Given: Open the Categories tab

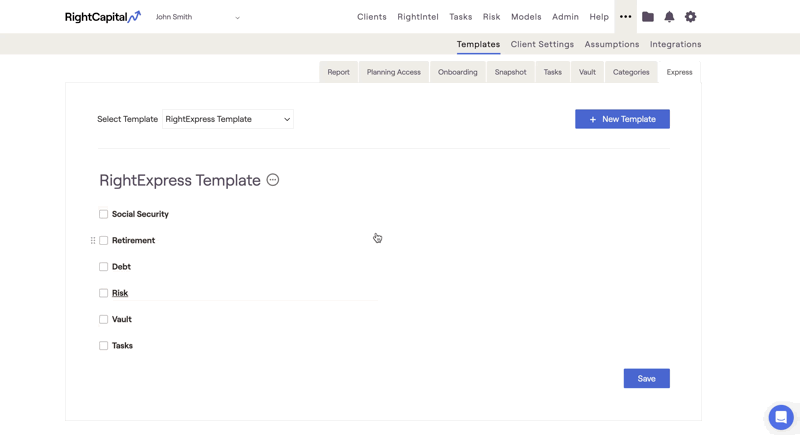Looking at the screenshot, I should click(x=631, y=72).
